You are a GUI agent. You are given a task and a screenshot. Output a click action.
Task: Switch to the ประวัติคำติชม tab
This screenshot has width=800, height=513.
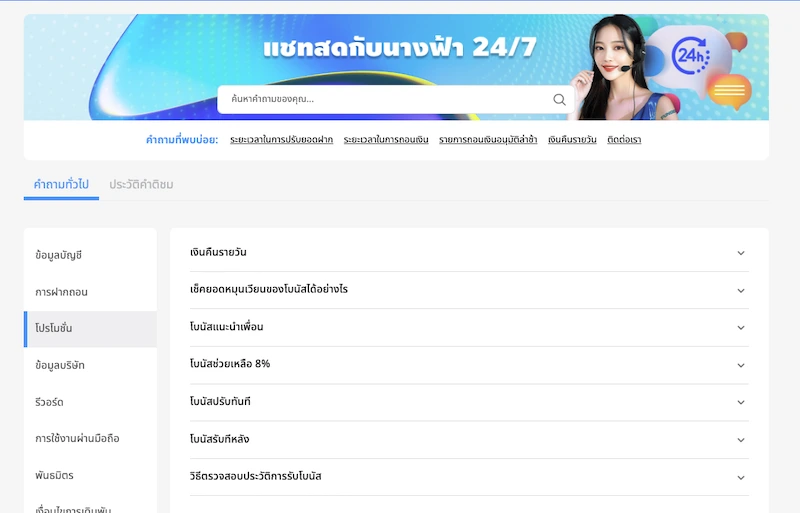point(141,185)
